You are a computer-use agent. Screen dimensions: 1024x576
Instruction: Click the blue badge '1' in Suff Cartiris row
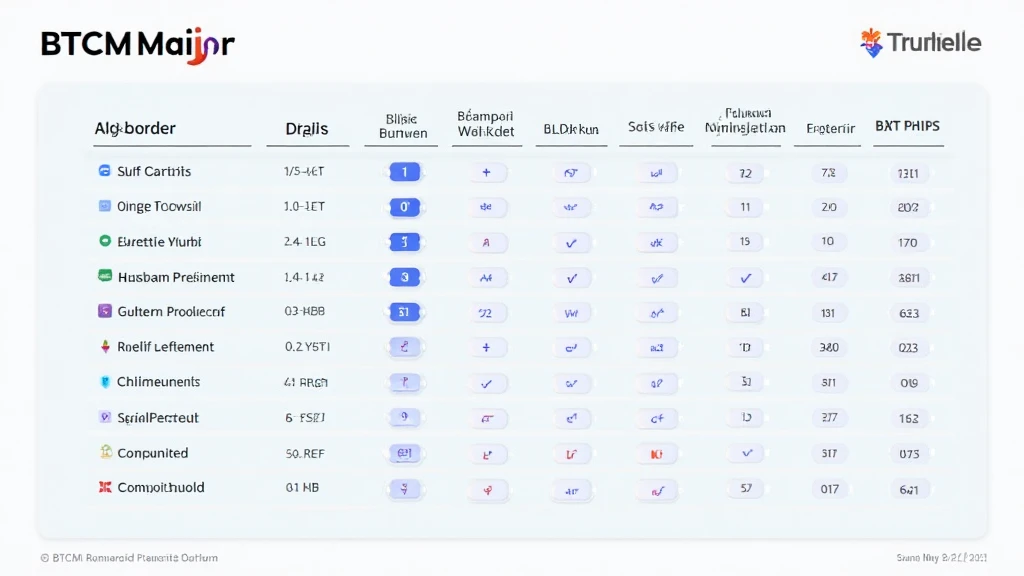coord(404,172)
